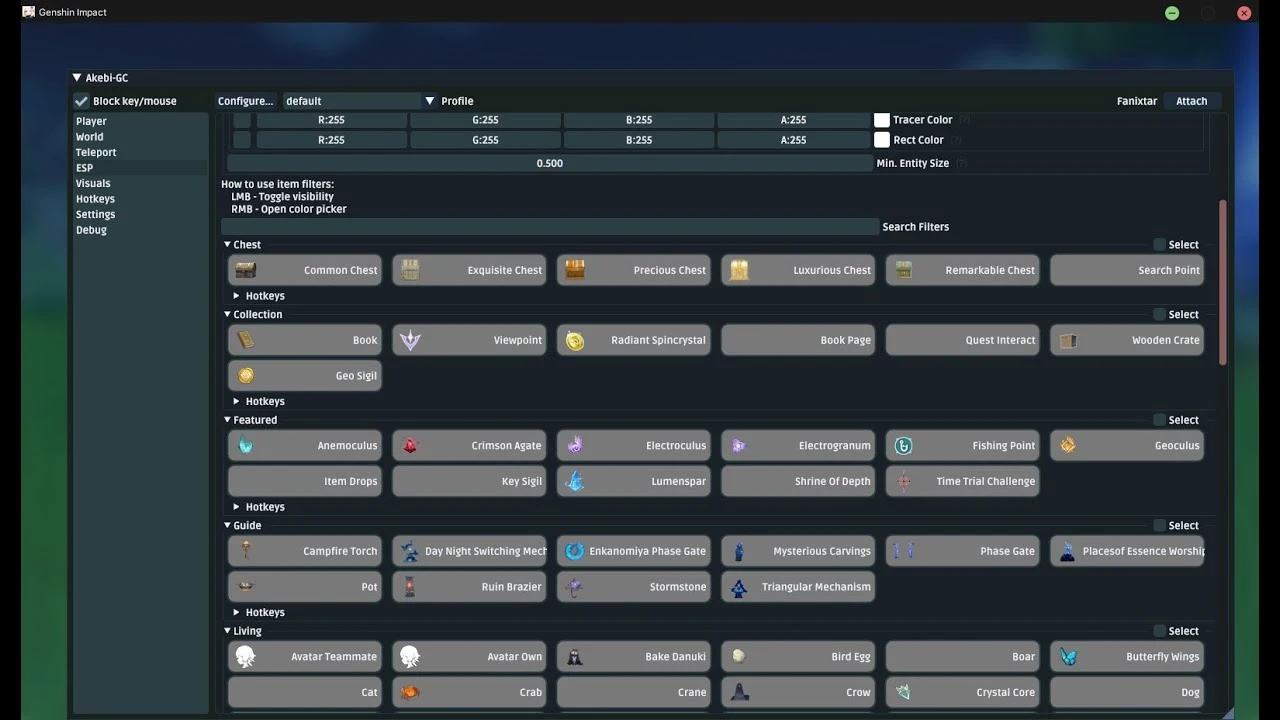Toggle the checkbox left of Rect Color row
This screenshot has height=720, width=1280.
242,140
